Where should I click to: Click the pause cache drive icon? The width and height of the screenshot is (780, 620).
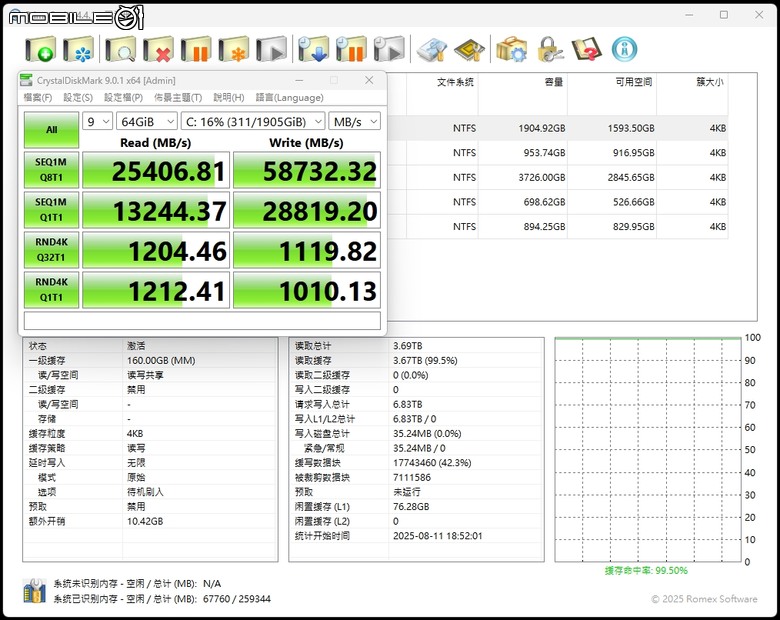pos(196,49)
